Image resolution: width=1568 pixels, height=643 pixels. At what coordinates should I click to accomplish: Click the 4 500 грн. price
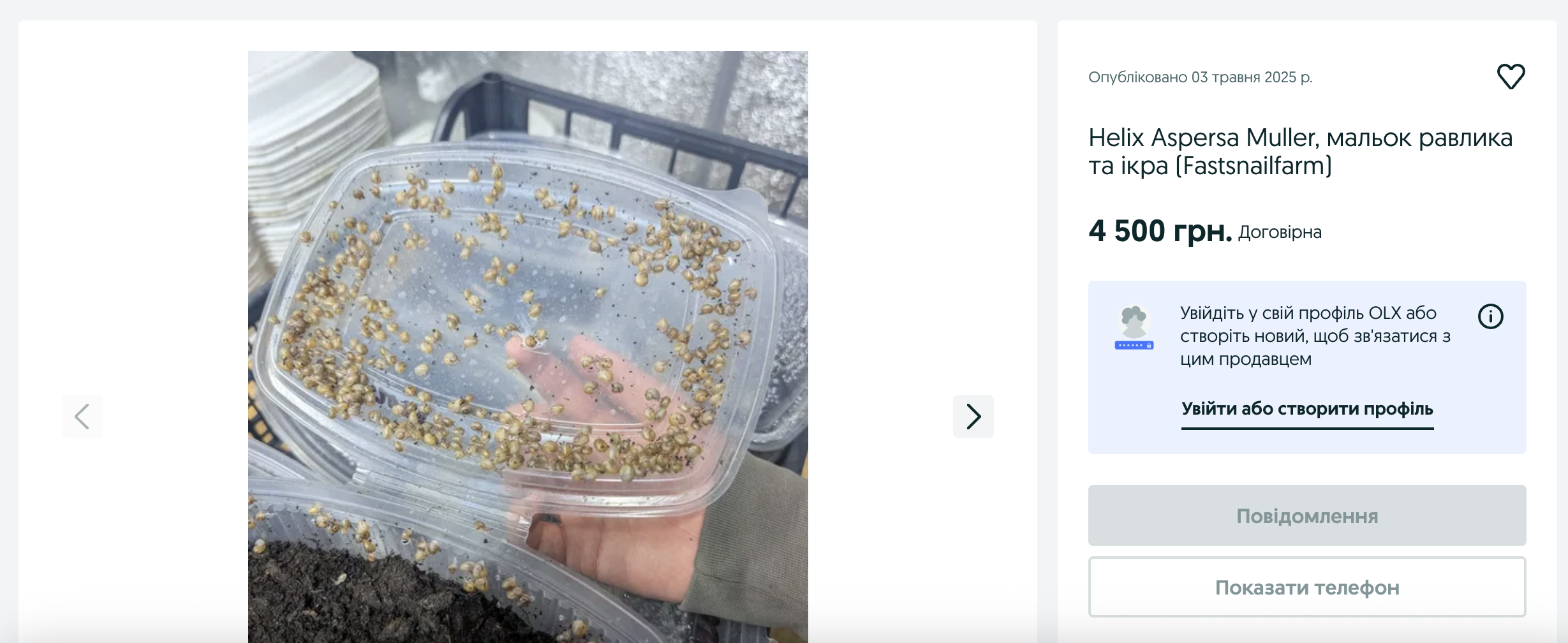pos(1160,231)
